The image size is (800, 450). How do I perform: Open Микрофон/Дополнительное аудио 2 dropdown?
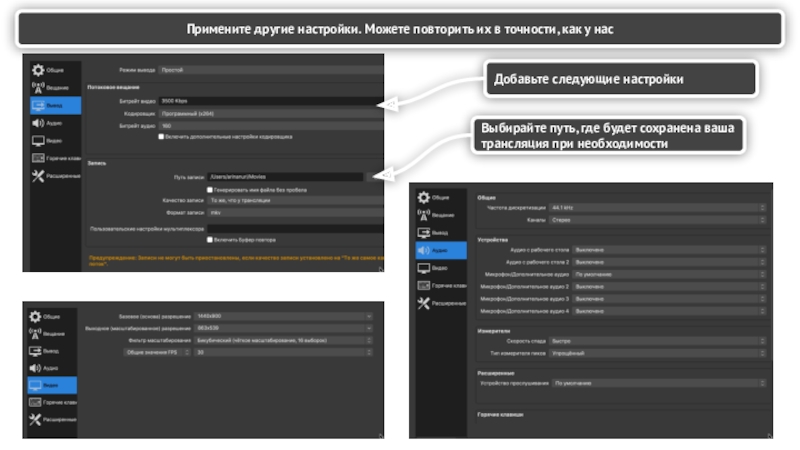coord(669,287)
